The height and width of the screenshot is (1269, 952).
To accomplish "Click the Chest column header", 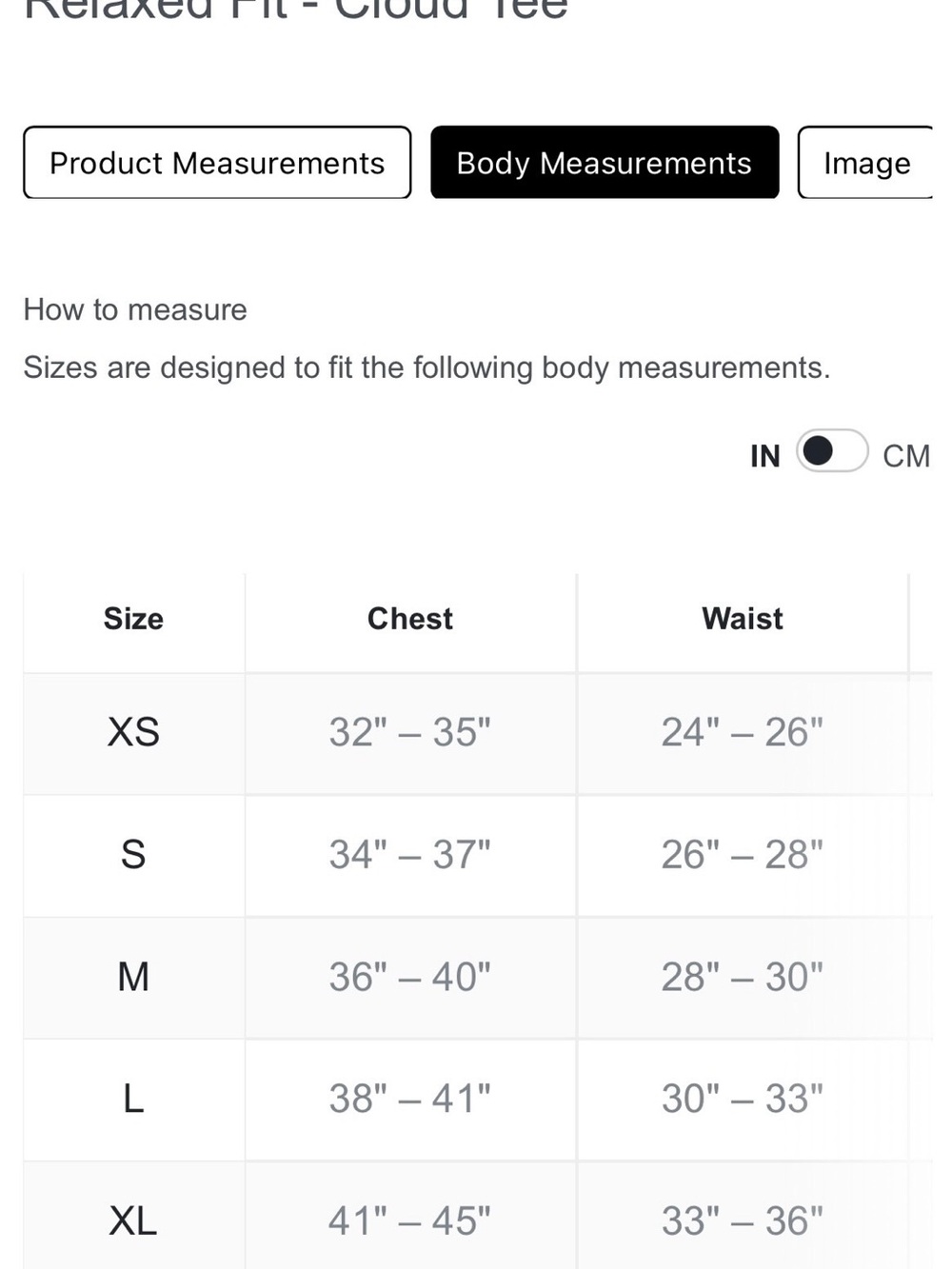I will tap(410, 619).
